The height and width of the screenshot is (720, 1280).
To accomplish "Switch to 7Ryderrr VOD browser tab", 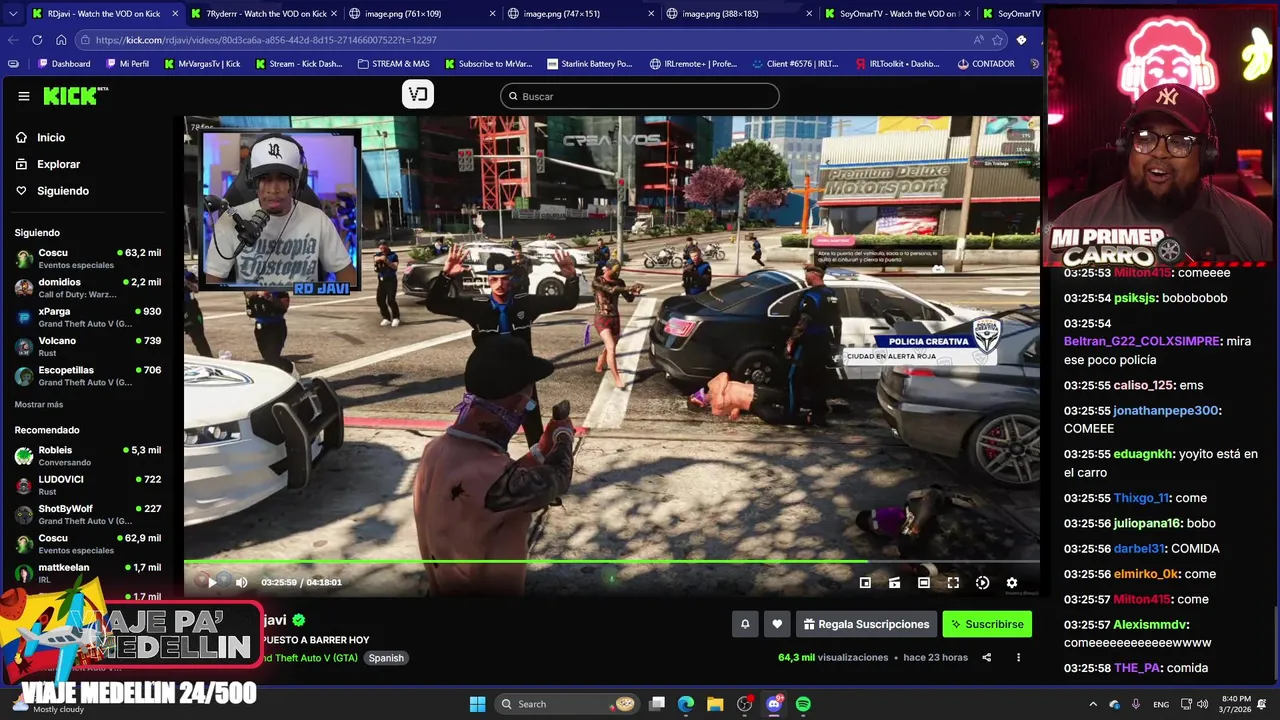I will click(266, 14).
